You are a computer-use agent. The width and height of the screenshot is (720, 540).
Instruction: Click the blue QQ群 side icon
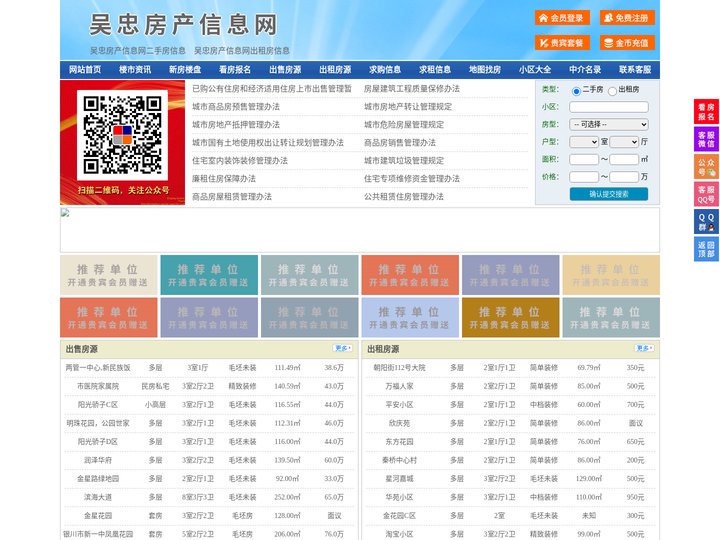(706, 222)
